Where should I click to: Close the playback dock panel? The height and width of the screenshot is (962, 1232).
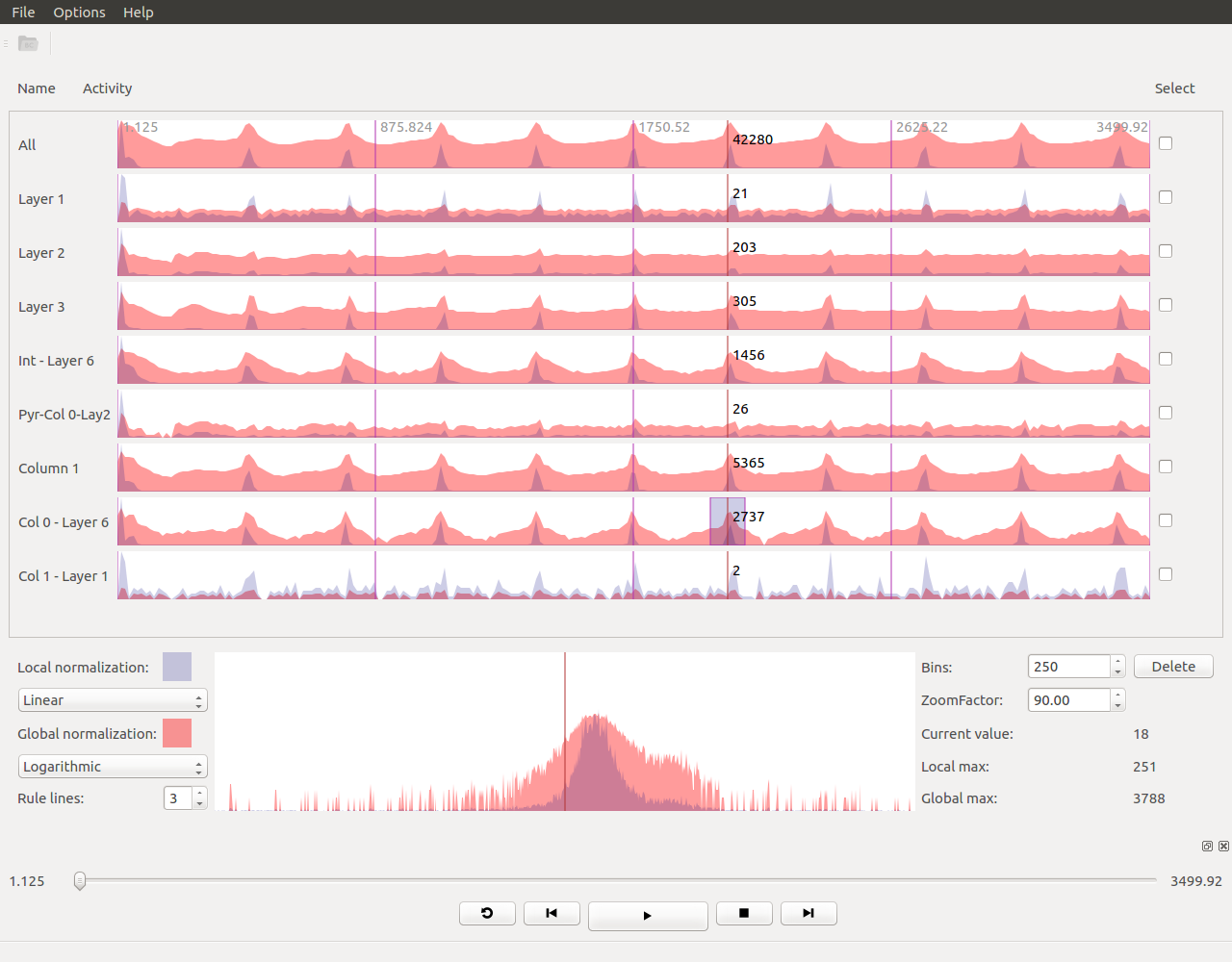1223,847
